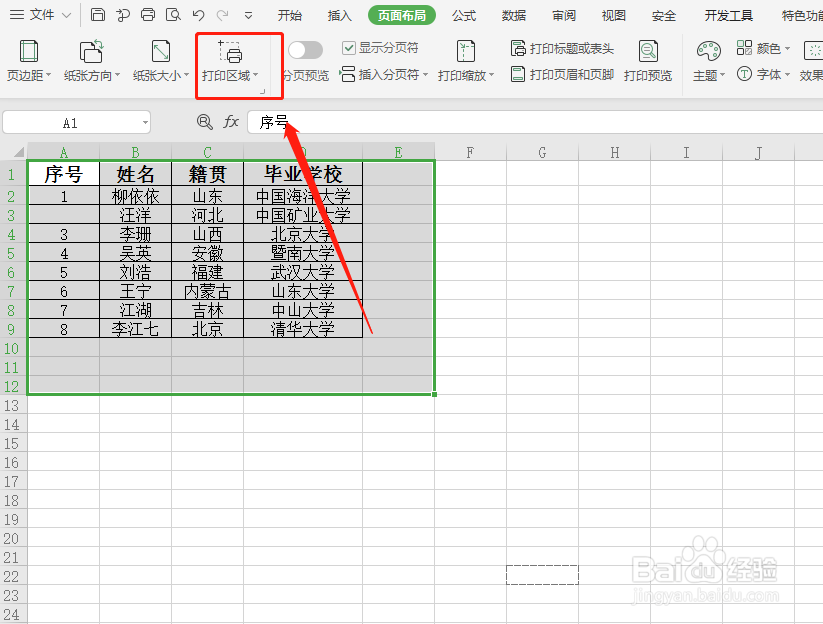This screenshot has height=624, width=823.
Task: Select cell containing 李江七
Action: (135, 329)
